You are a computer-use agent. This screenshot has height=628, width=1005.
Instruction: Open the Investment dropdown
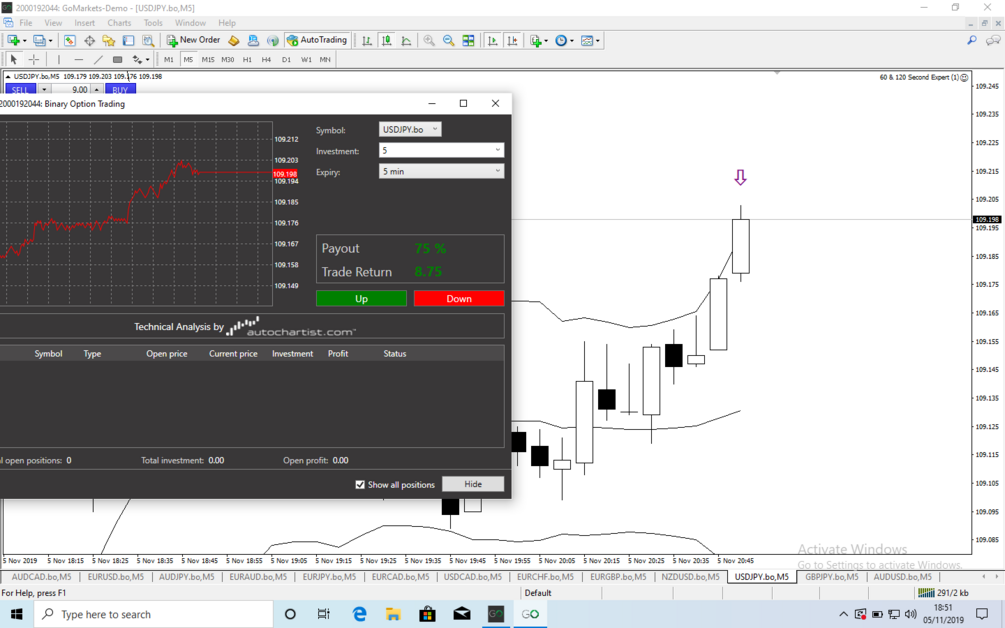[498, 149]
